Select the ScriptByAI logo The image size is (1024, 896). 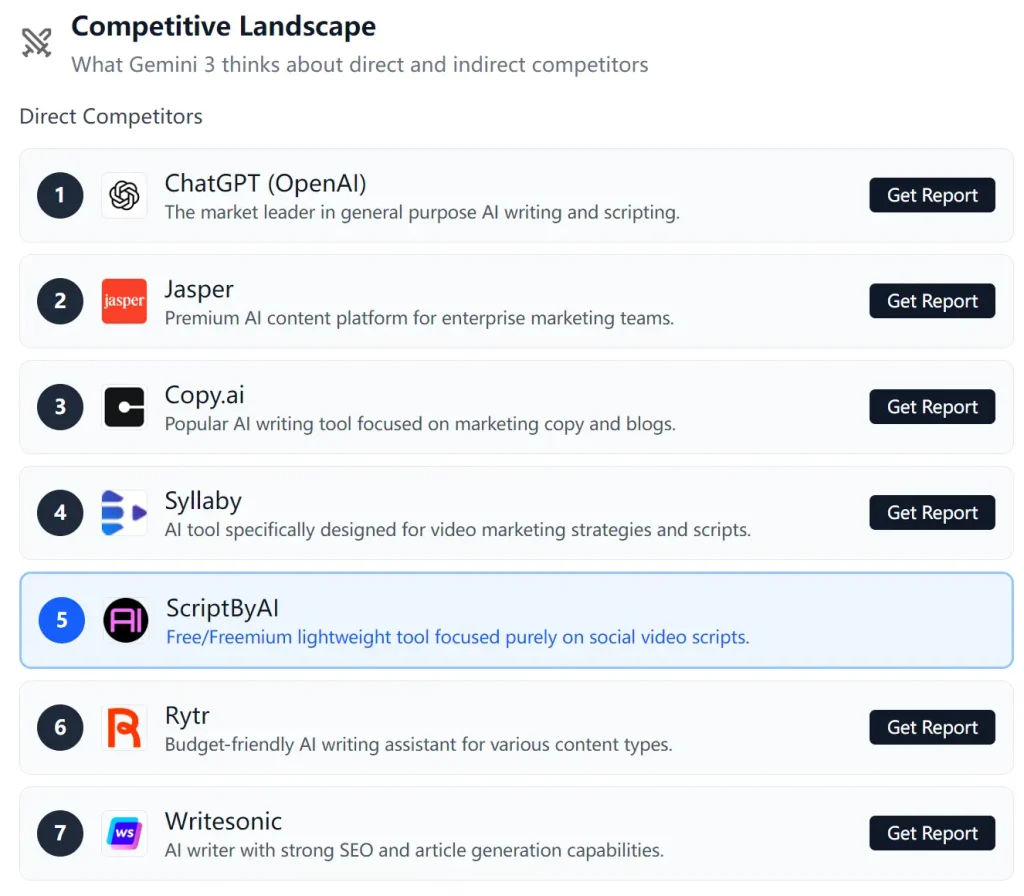[x=124, y=621]
